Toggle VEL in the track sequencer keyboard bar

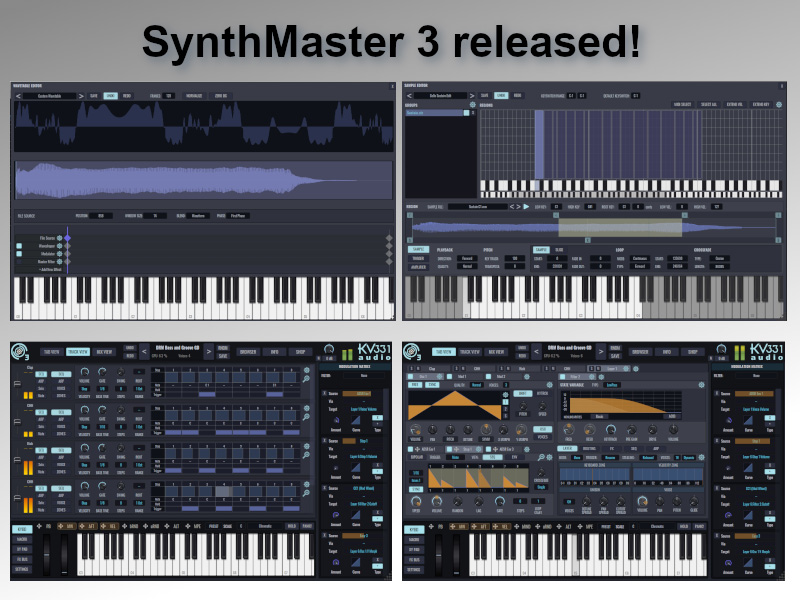tap(110, 526)
